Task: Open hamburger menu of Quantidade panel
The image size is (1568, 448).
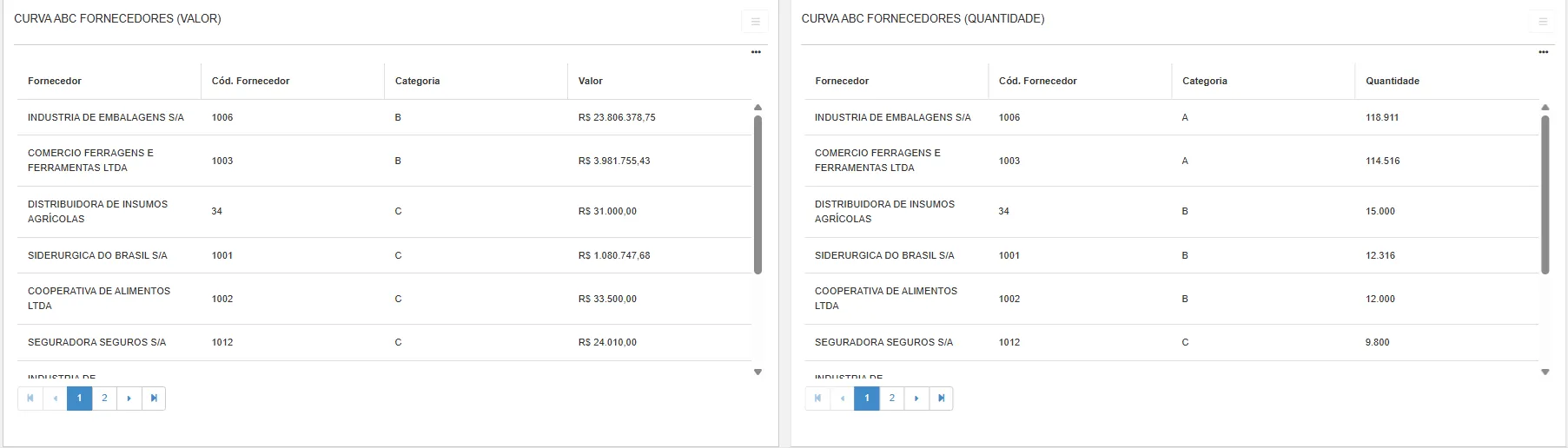Action: pos(1543,22)
